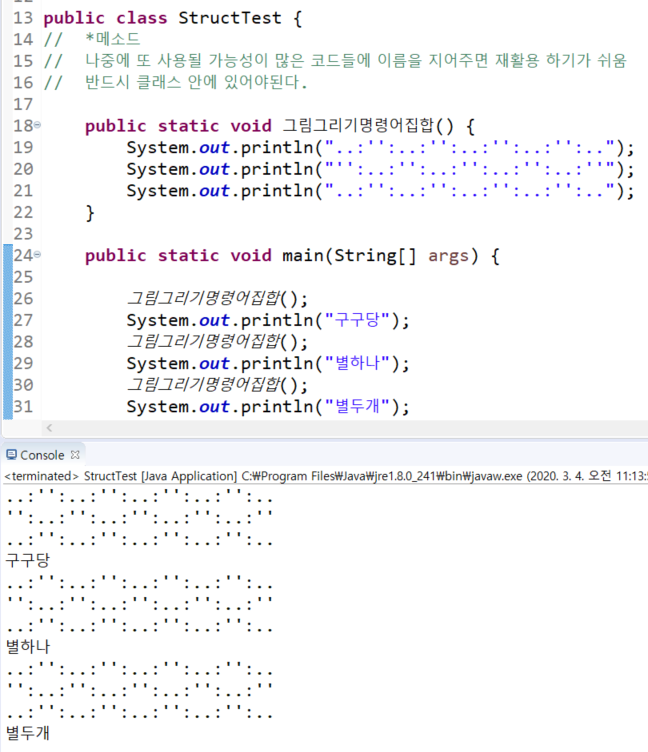Click the println statement on line 21
The image size is (648, 752).
point(380,191)
